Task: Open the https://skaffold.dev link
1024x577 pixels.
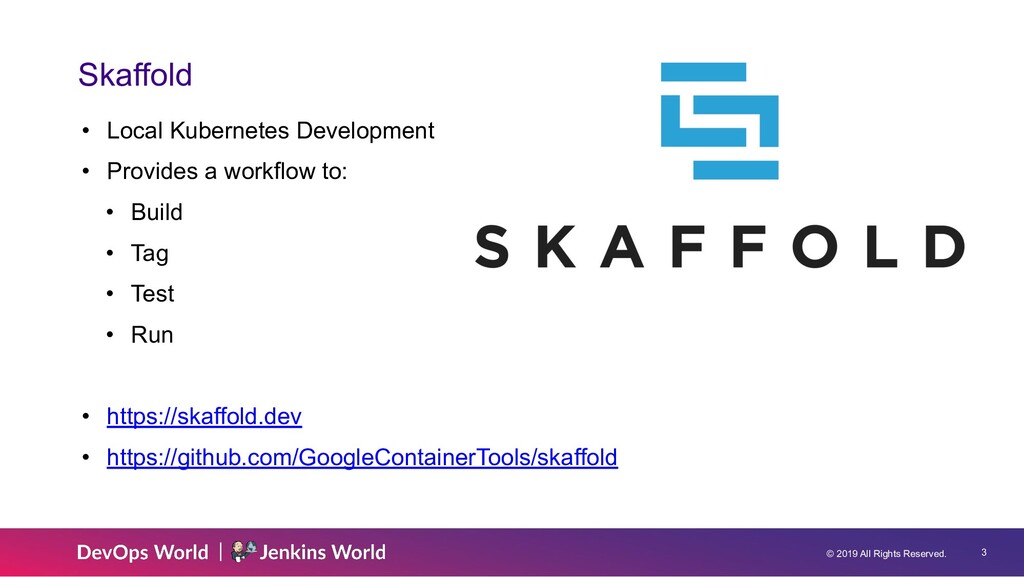Action: [x=204, y=416]
